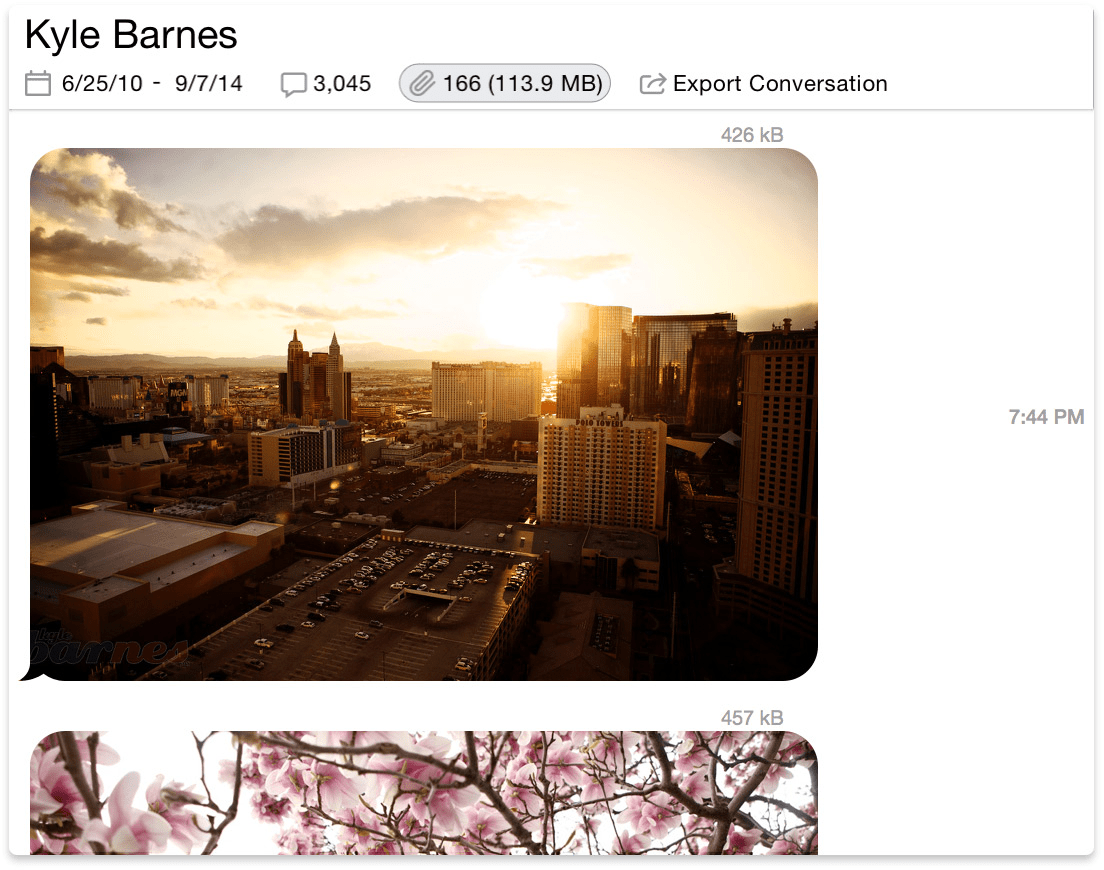
Task: Select the export icon next to Export Conversation
Action: 652,83
